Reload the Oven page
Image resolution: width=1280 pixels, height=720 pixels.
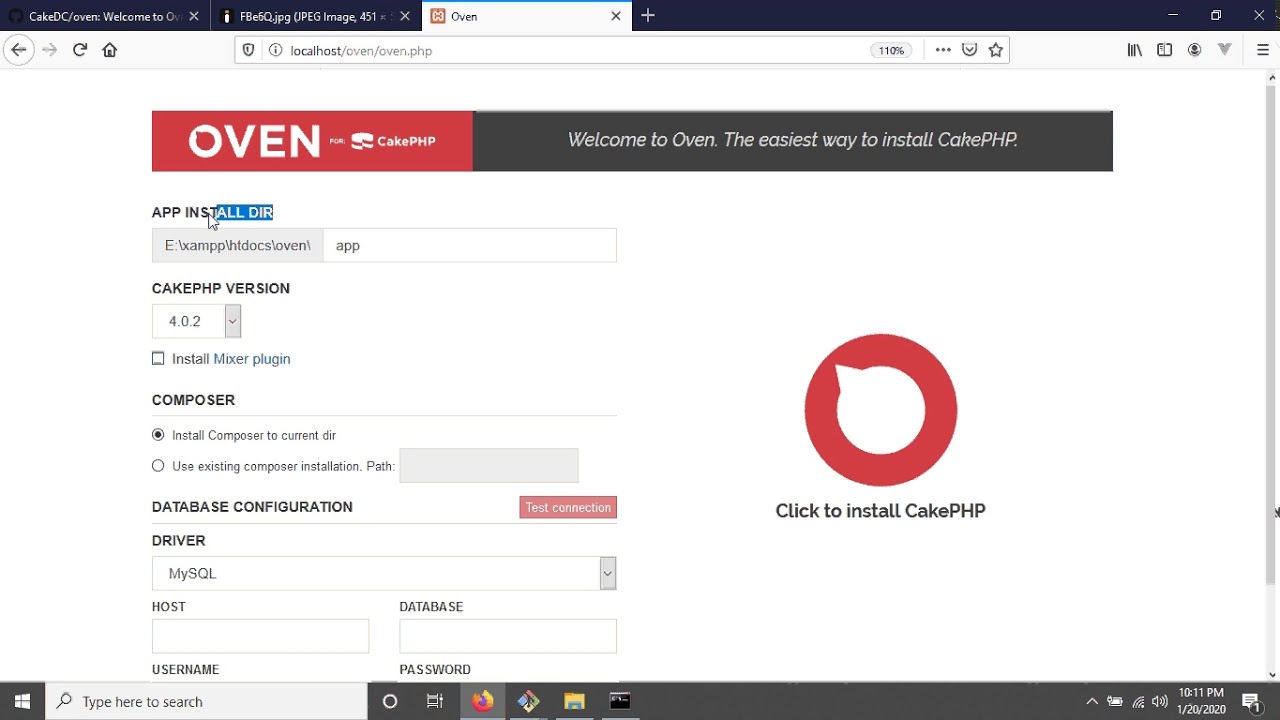80,50
